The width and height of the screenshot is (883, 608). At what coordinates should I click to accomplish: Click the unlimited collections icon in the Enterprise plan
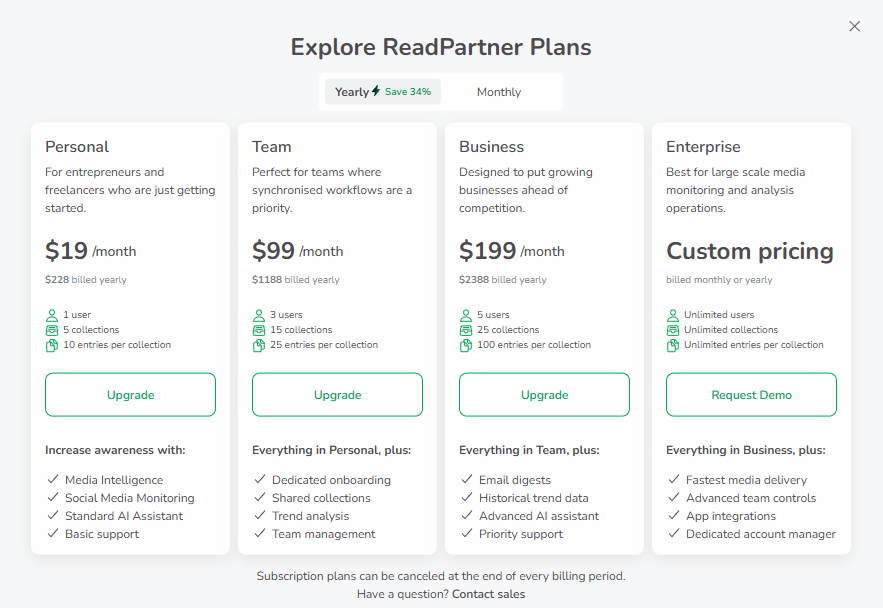pos(673,330)
